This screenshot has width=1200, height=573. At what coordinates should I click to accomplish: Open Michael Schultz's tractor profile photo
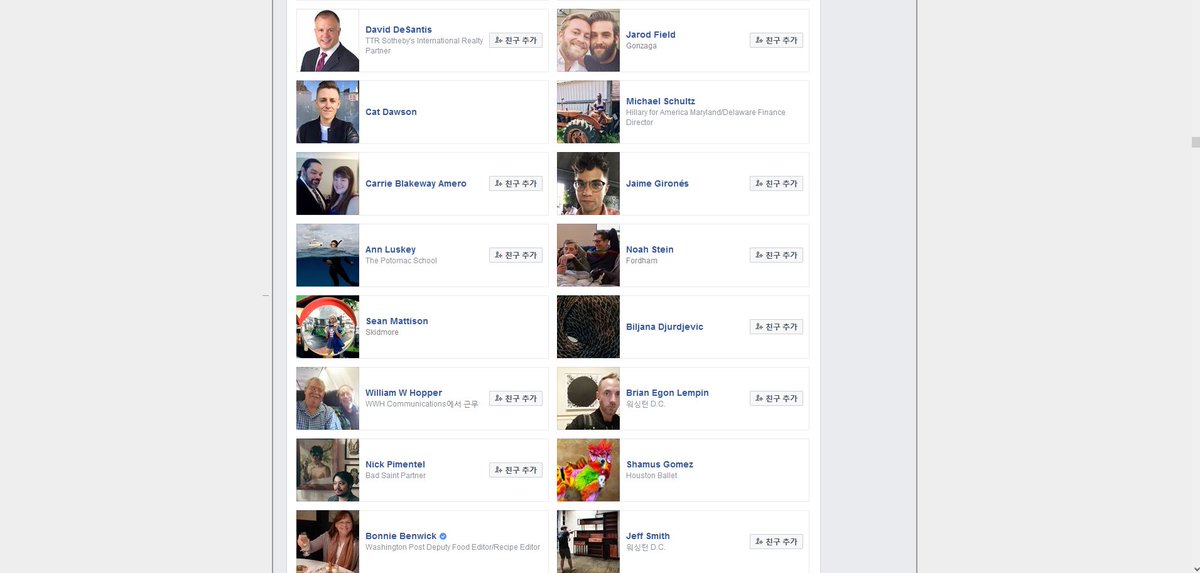coord(588,112)
